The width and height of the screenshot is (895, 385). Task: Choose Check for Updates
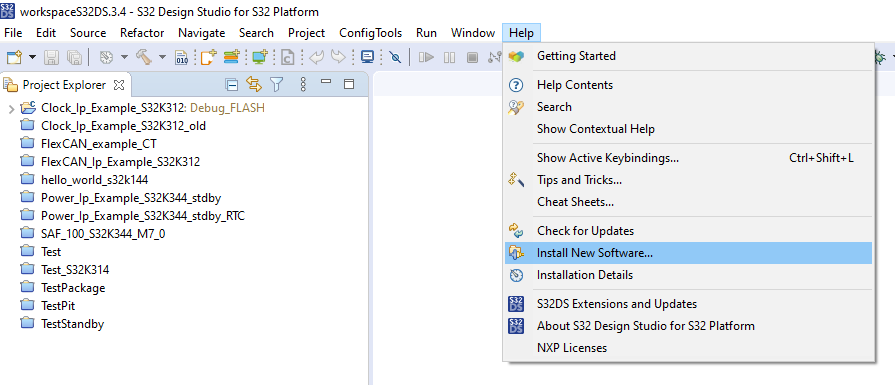pos(688,231)
